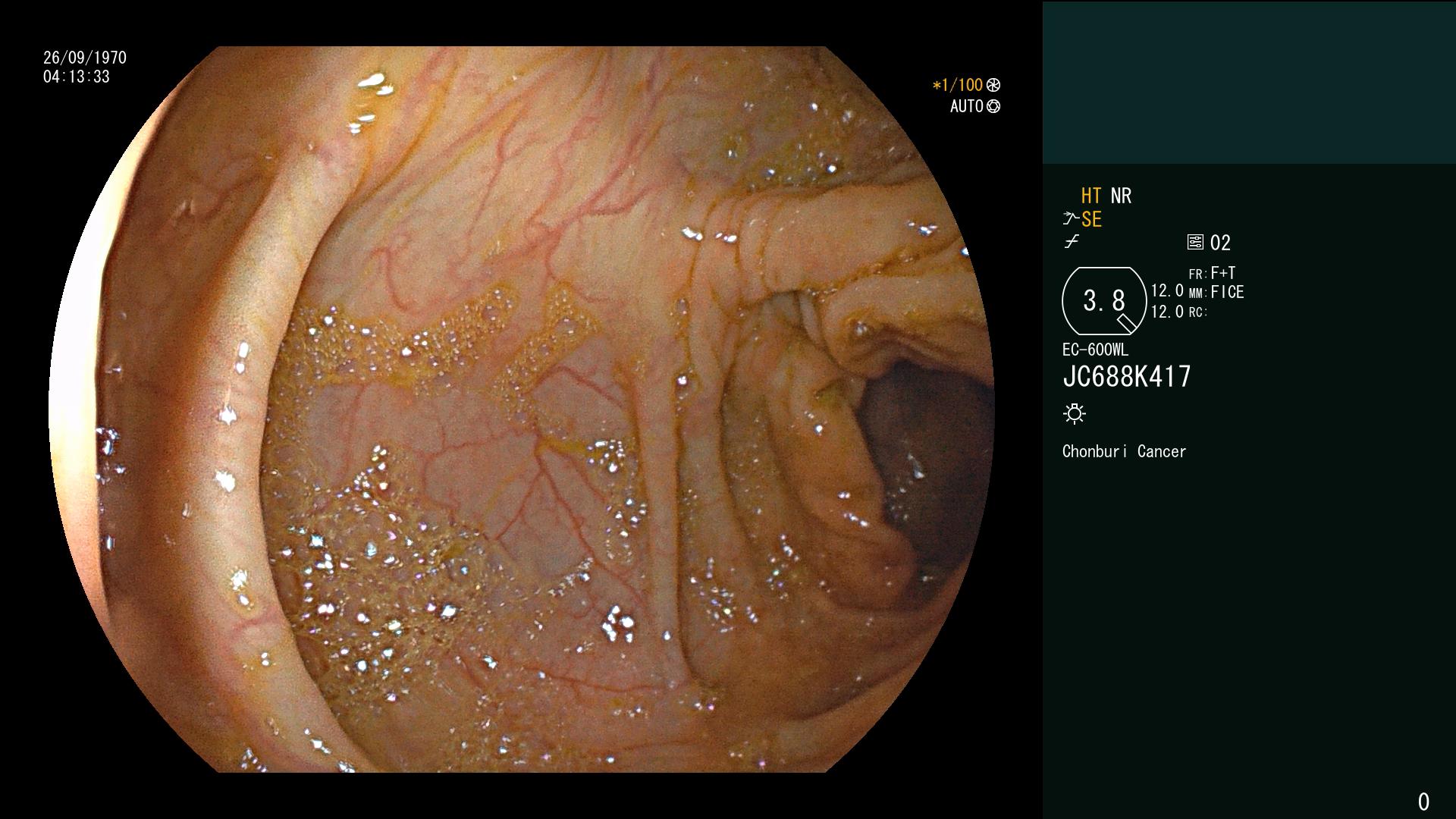1456x819 pixels.
Task: Click the *1/100 shutter speed value
Action: tap(957, 85)
